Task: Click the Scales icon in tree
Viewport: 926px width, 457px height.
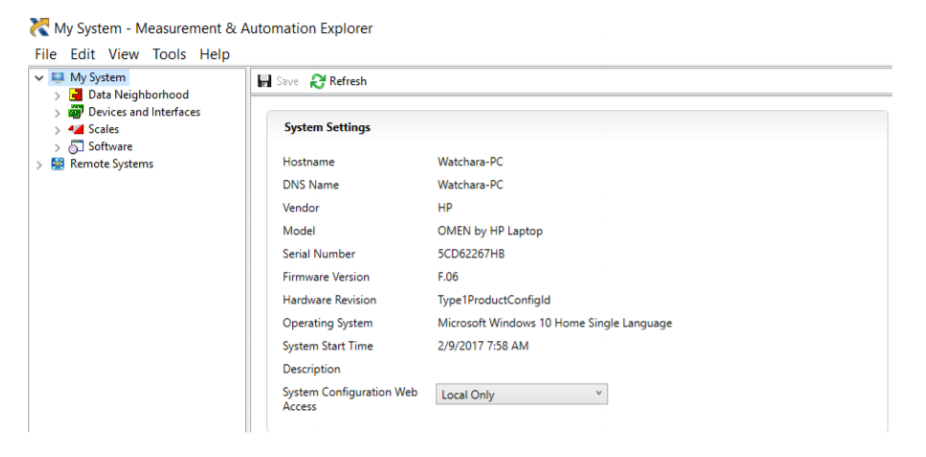Action: [x=76, y=129]
